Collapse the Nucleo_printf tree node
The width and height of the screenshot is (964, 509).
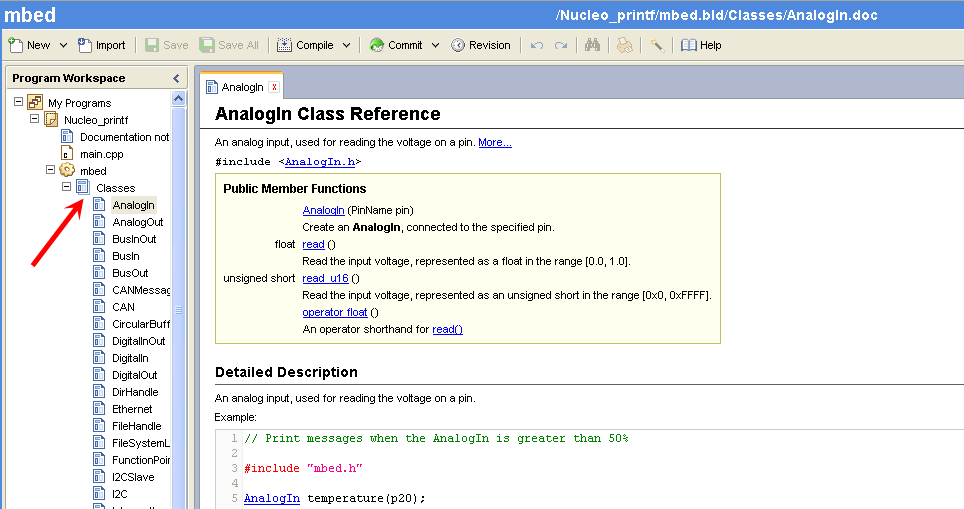34,119
